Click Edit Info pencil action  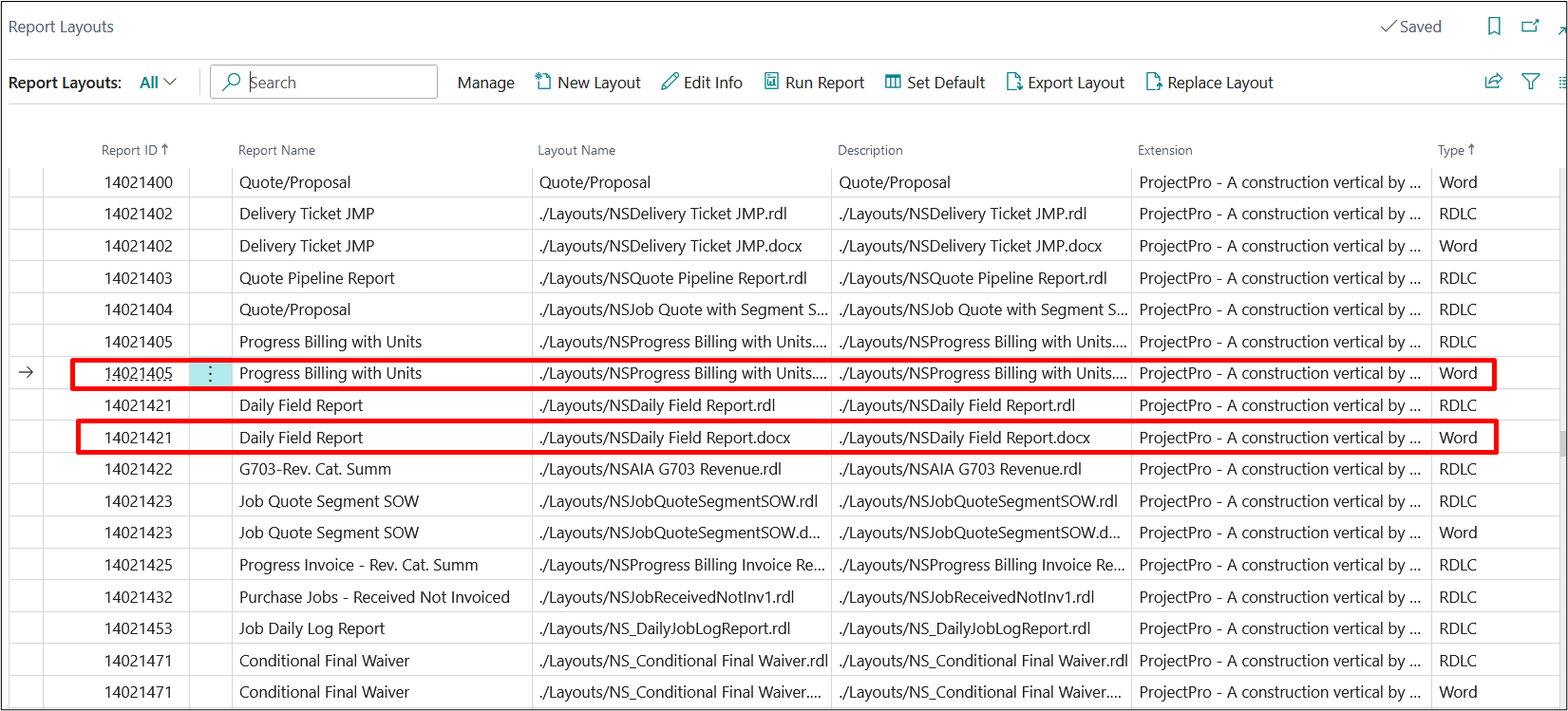tap(702, 83)
